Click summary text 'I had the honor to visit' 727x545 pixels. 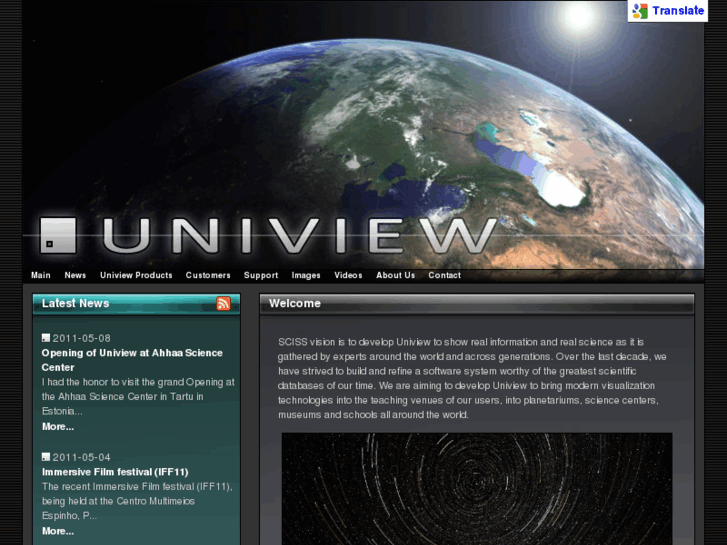138,397
